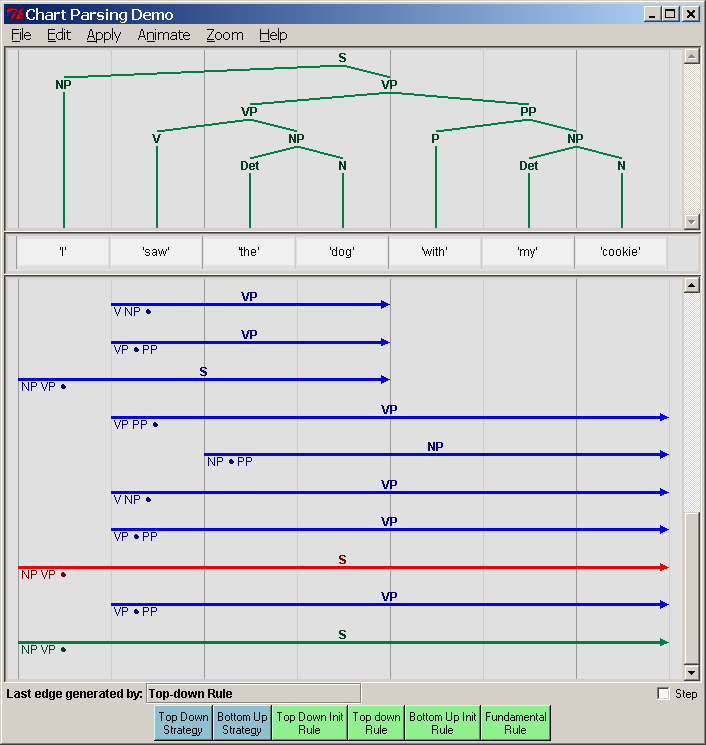Open the File menu
706x745 pixels.
(x=21, y=35)
